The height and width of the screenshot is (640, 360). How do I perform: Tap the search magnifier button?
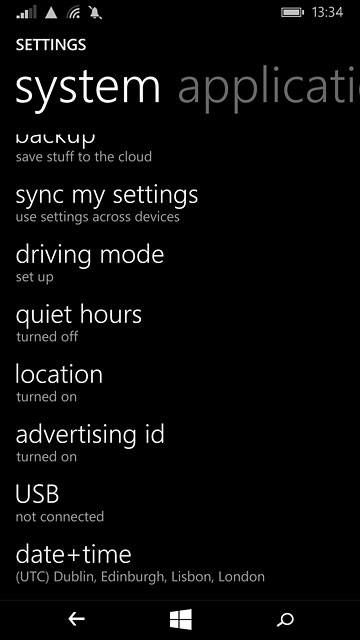click(x=285, y=619)
